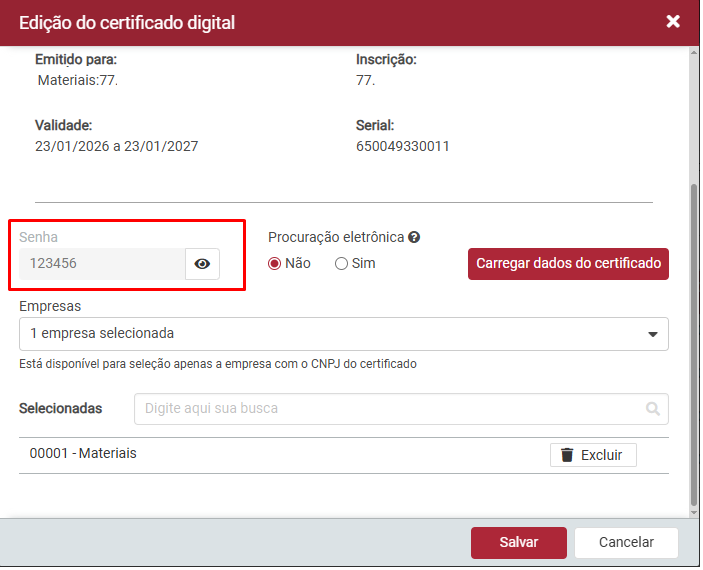Click the magnifier icon in the search box
703x570 pixels.
click(x=653, y=409)
